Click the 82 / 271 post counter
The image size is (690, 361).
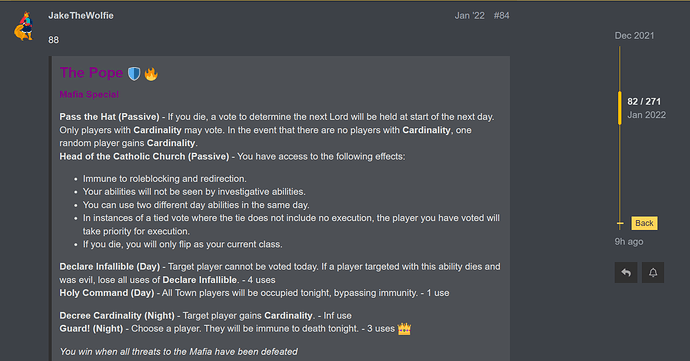(x=644, y=102)
